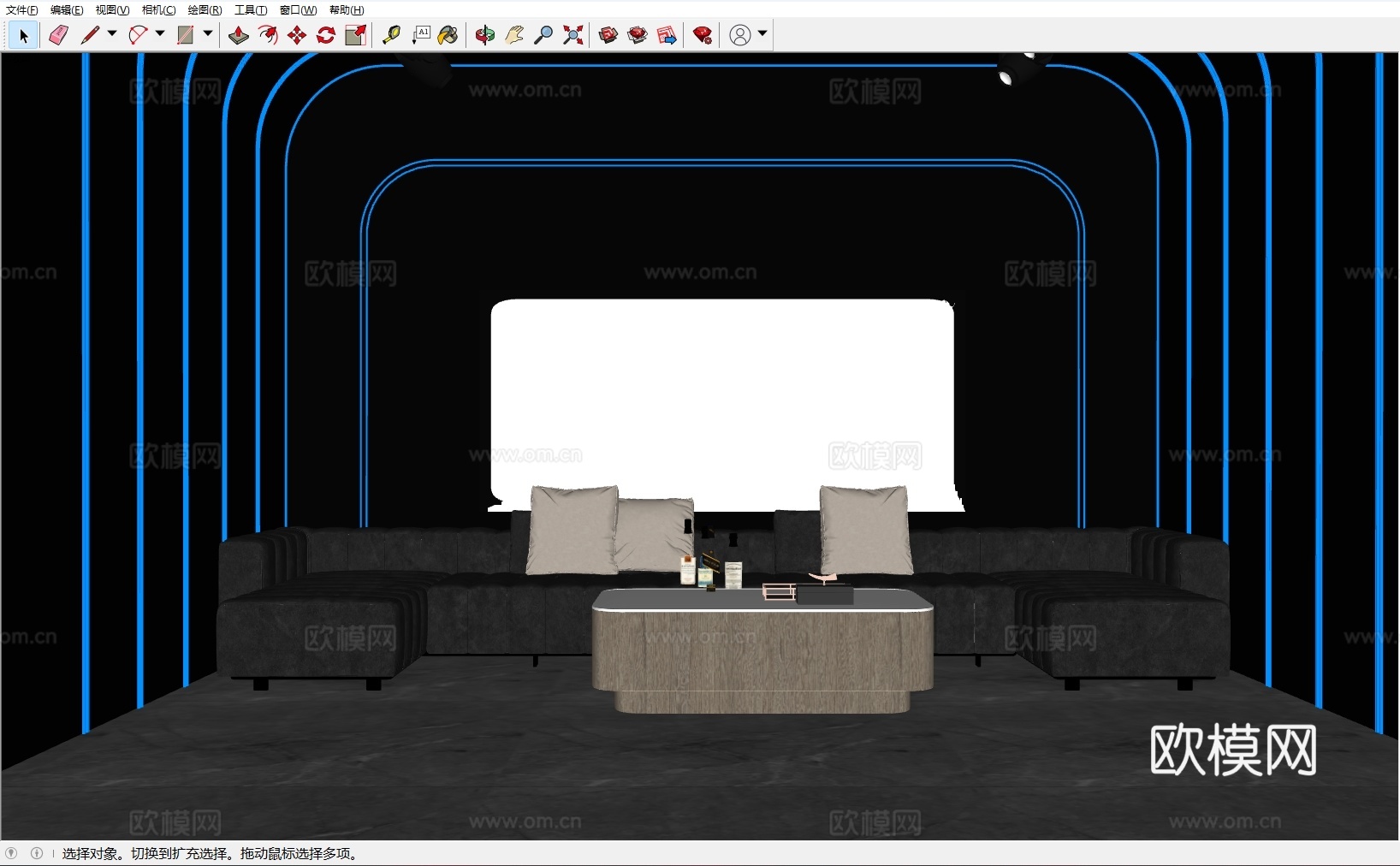Image resolution: width=1400 pixels, height=866 pixels.
Task: Activate the Orbit camera tool
Action: [485, 35]
